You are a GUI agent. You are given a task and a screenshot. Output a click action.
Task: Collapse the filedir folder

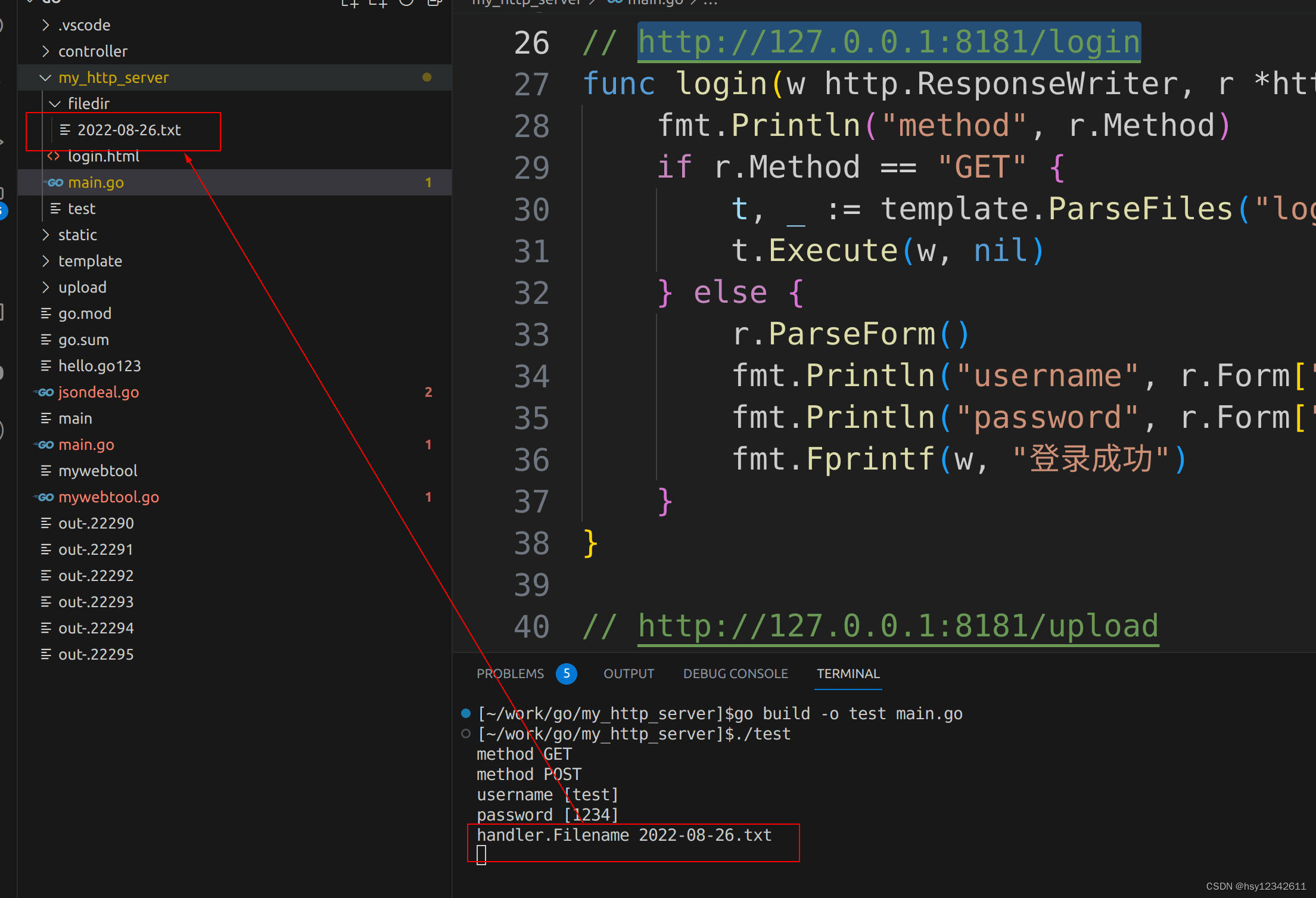pyautogui.click(x=55, y=104)
